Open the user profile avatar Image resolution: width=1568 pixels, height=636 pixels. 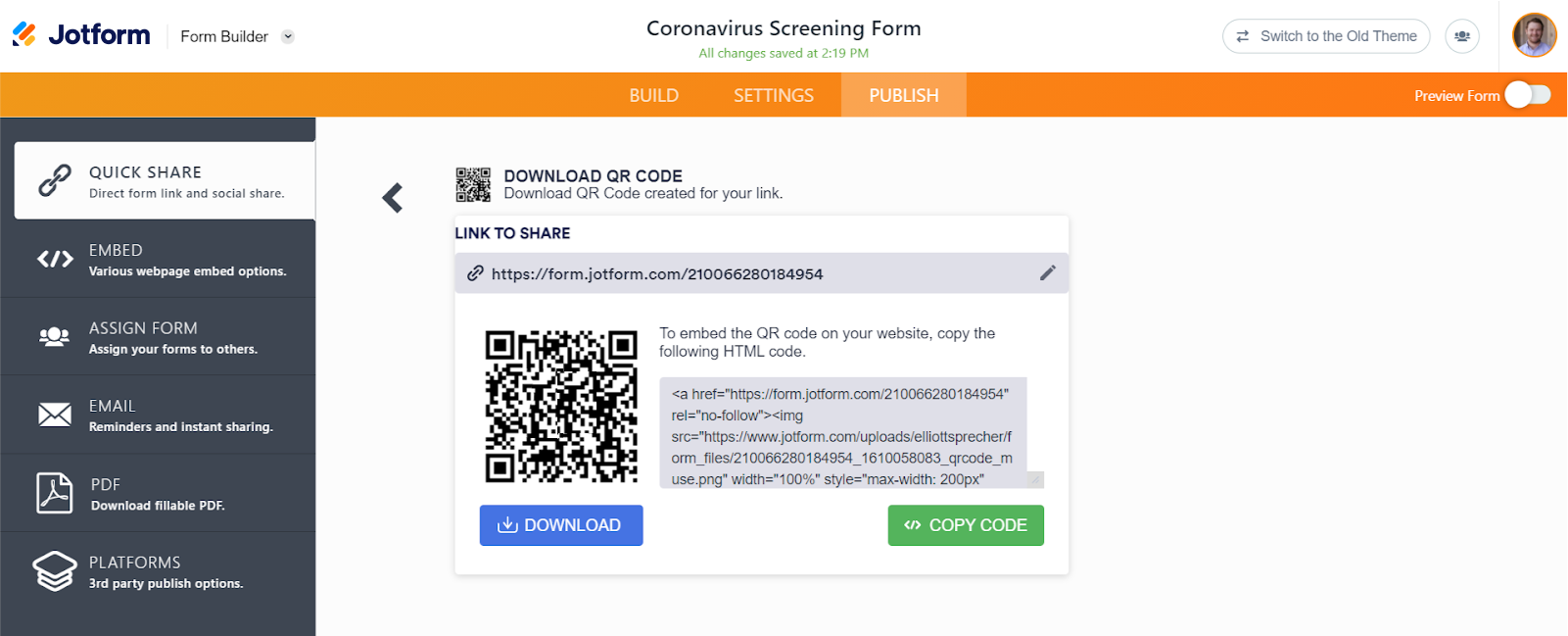point(1534,36)
